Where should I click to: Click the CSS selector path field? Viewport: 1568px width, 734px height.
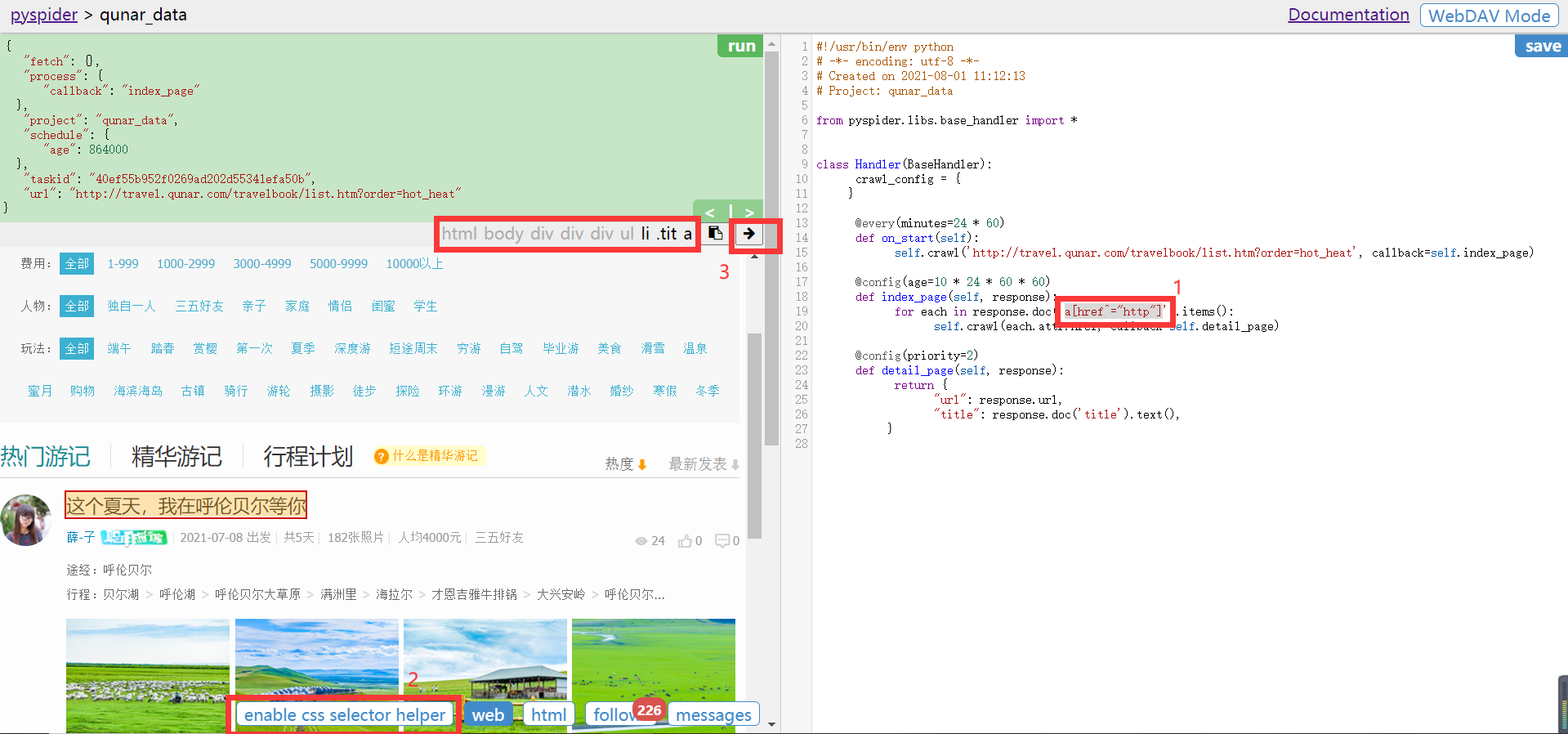click(x=567, y=234)
